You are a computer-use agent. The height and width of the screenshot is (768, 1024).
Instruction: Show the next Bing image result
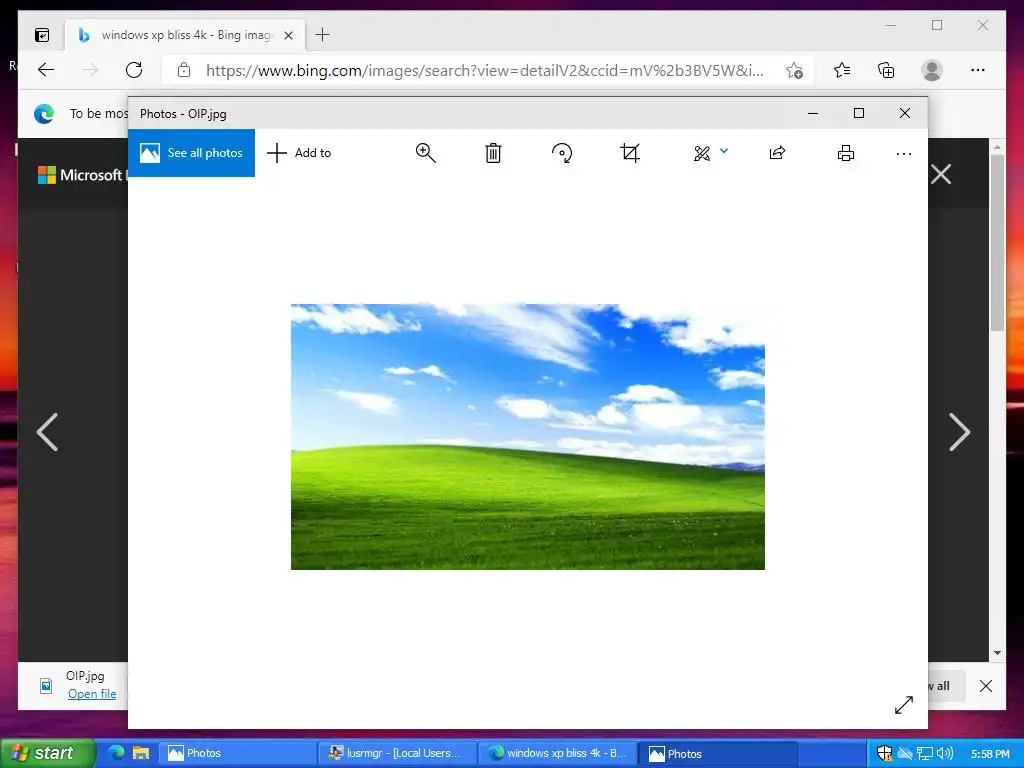[x=959, y=432]
